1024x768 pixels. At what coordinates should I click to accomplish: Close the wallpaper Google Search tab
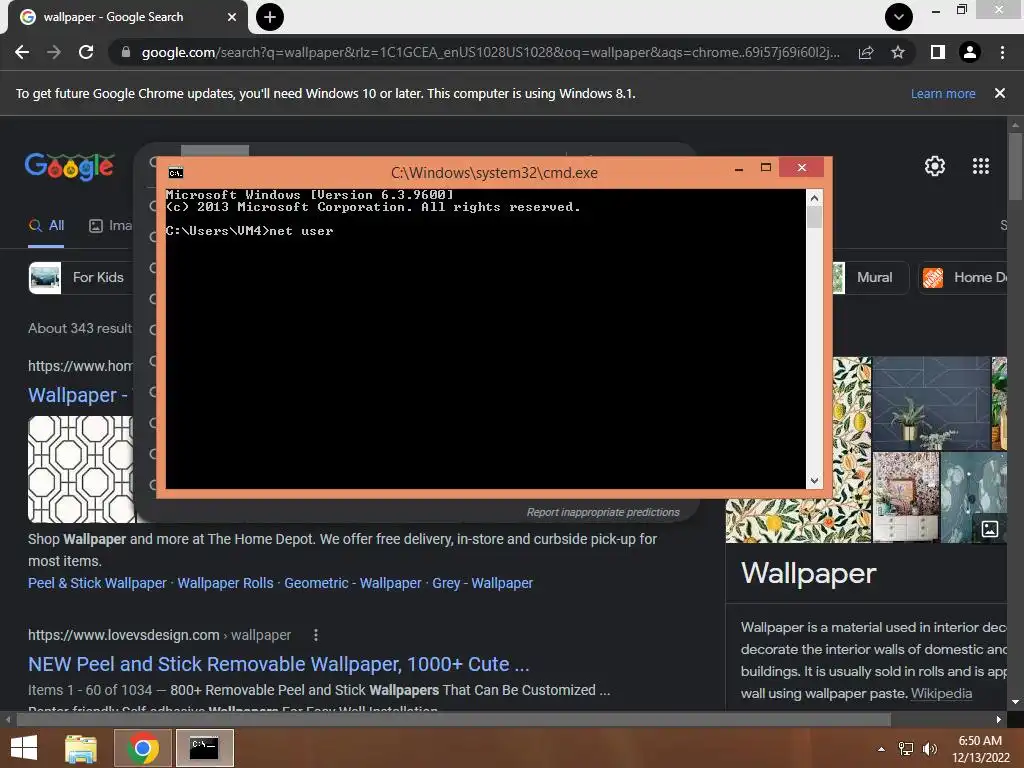pos(232,17)
